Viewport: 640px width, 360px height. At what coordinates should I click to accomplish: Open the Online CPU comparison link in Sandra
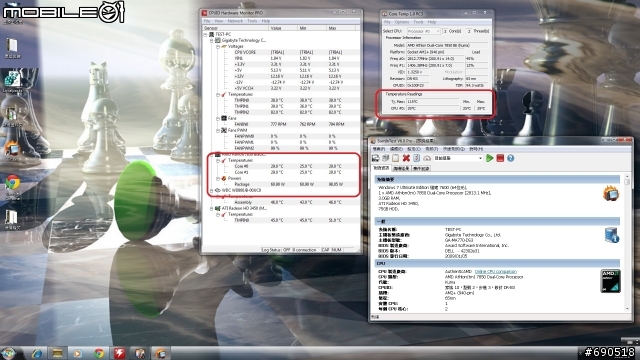click(496, 271)
